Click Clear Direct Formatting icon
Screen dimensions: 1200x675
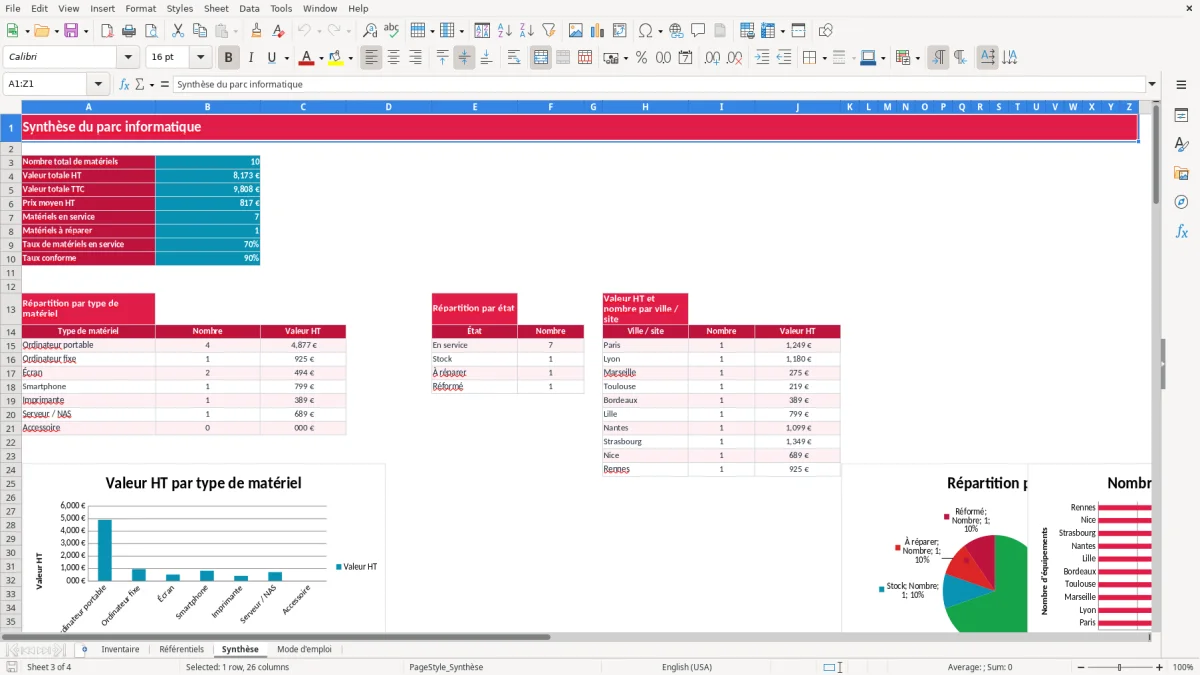coord(277,31)
